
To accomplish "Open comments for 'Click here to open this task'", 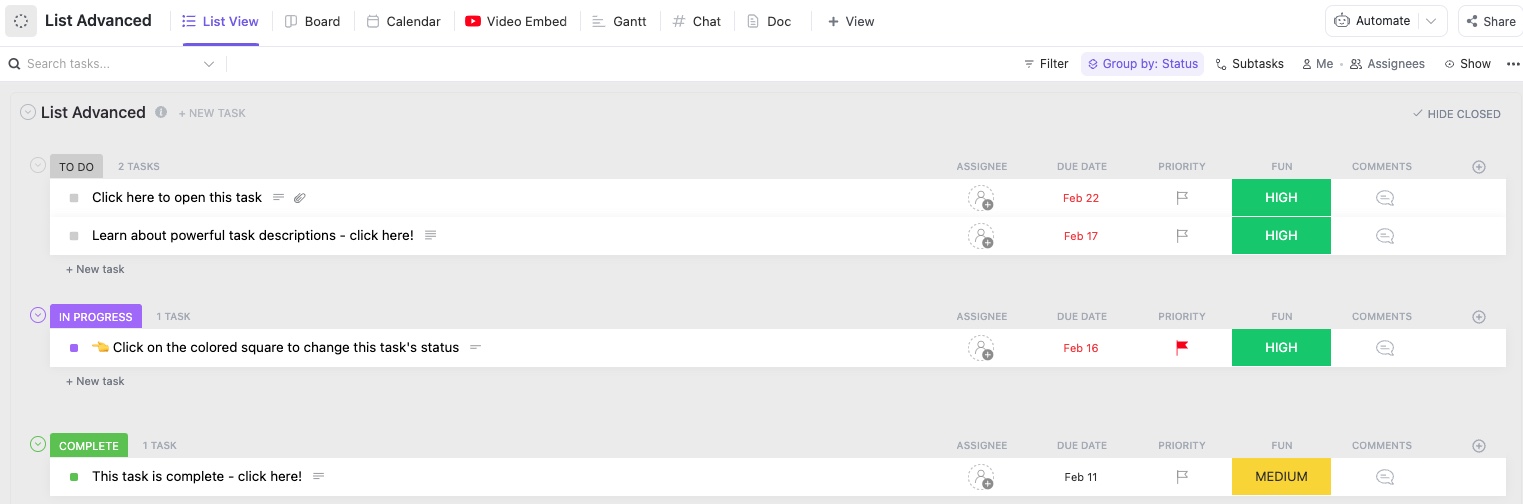I will click(x=1385, y=198).
